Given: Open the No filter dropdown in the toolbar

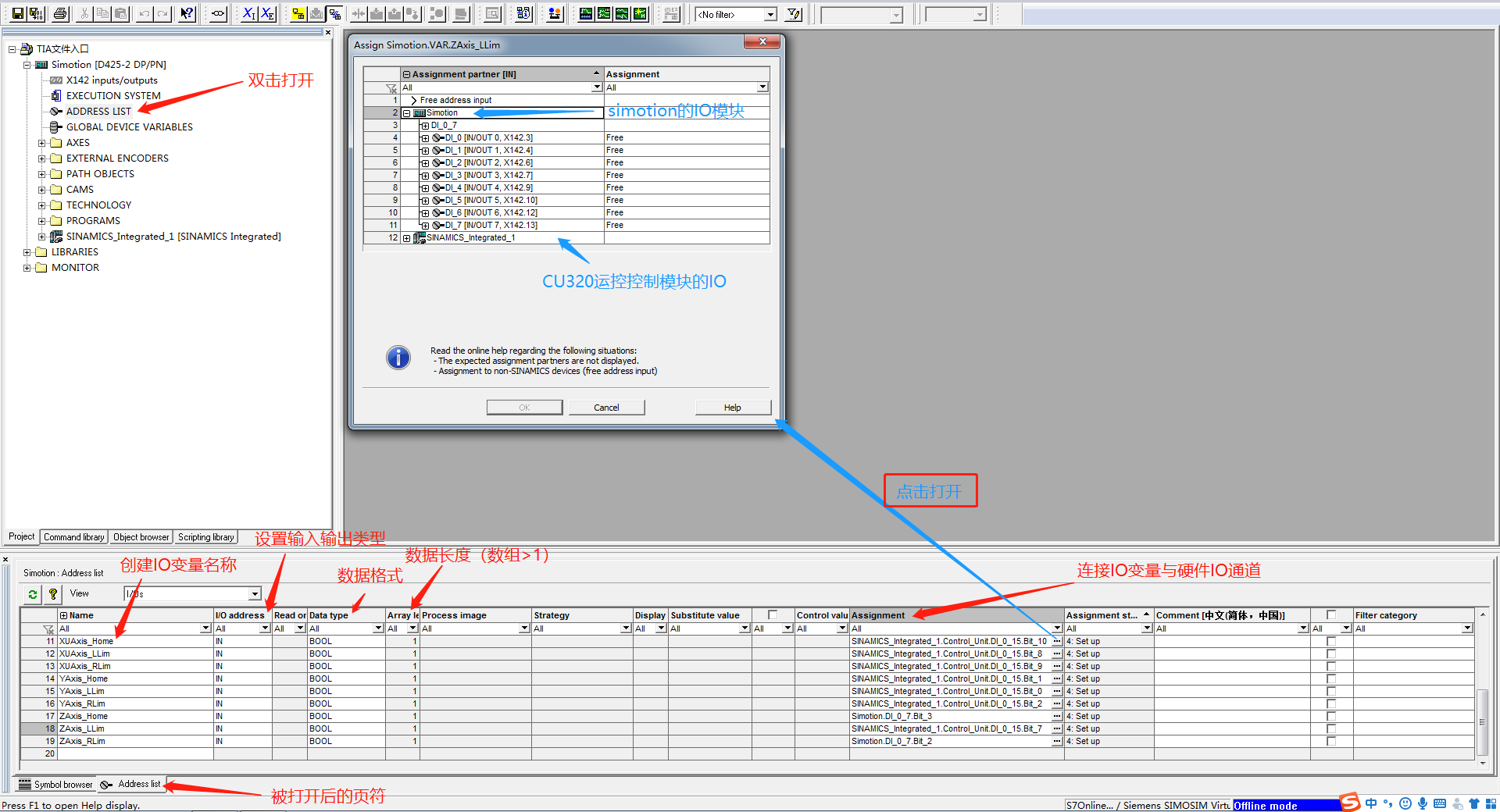Looking at the screenshot, I should click(x=770, y=13).
